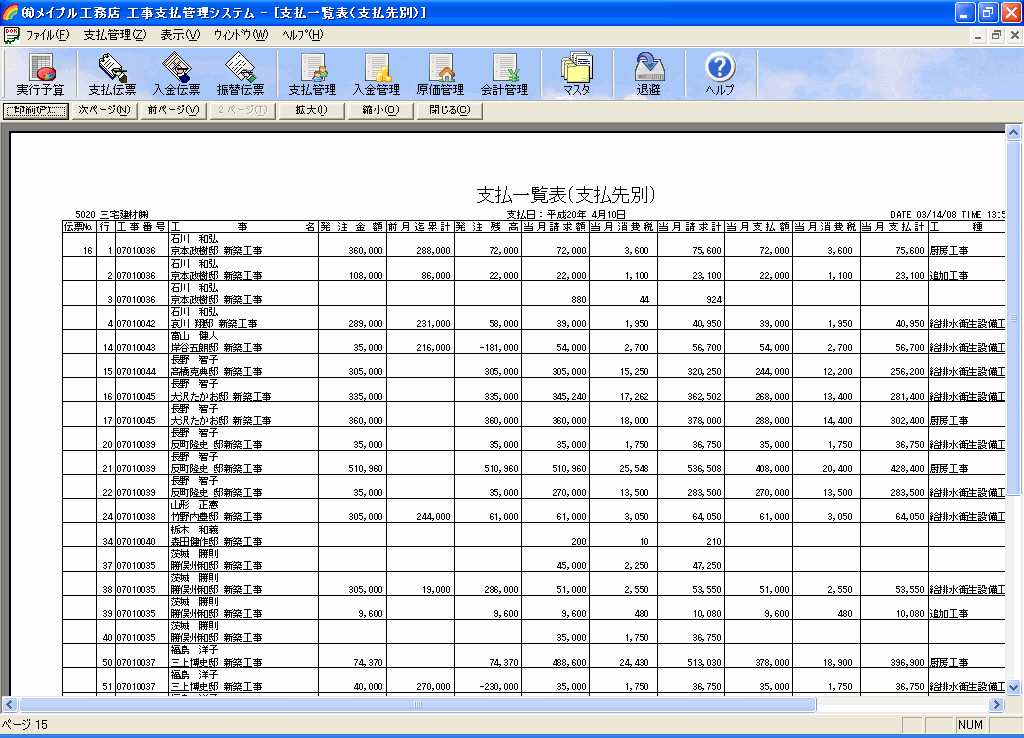Click the 退避 backup icon

(x=648, y=74)
